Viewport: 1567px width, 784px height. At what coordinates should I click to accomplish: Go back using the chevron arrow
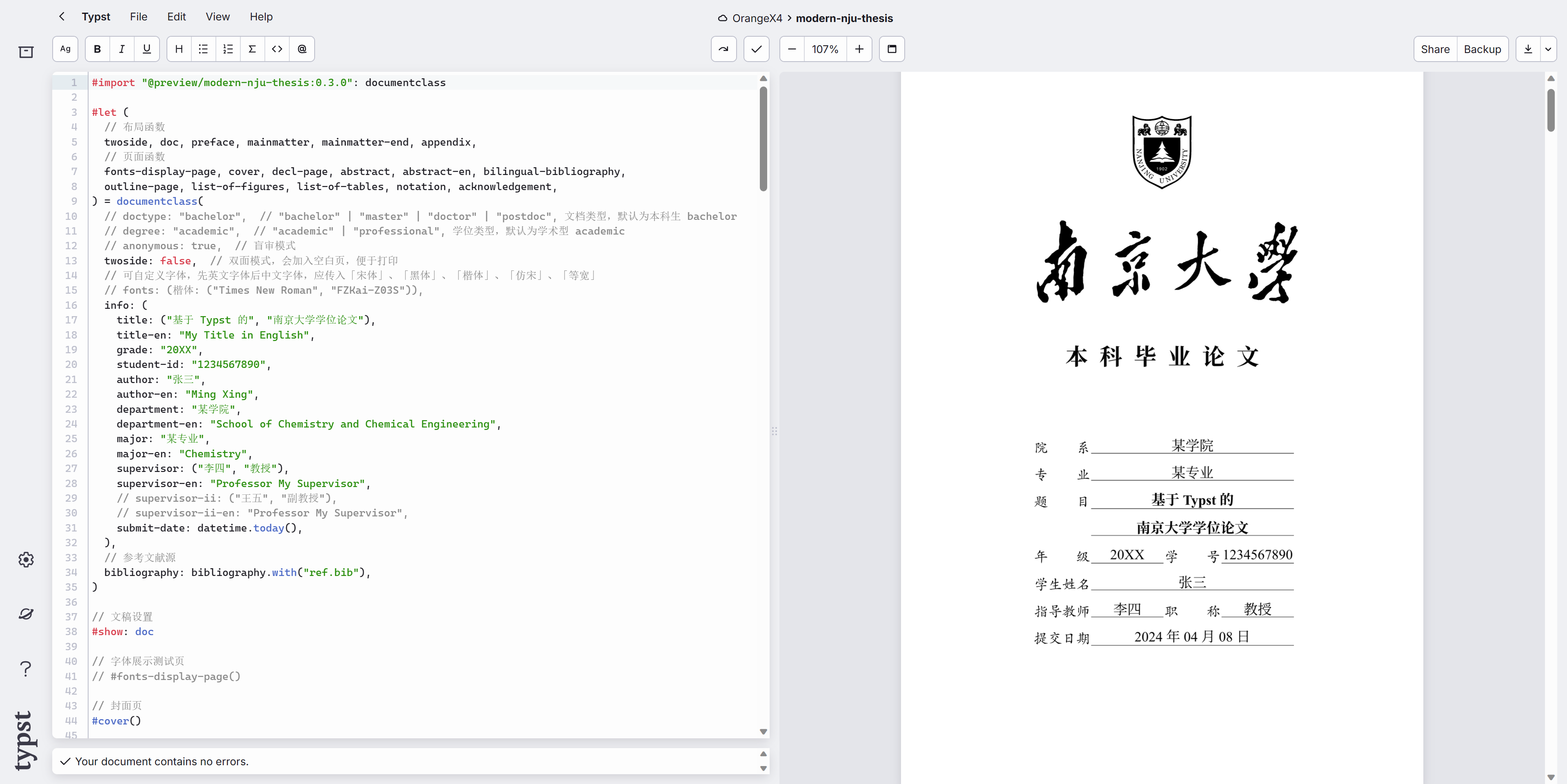[x=62, y=17]
